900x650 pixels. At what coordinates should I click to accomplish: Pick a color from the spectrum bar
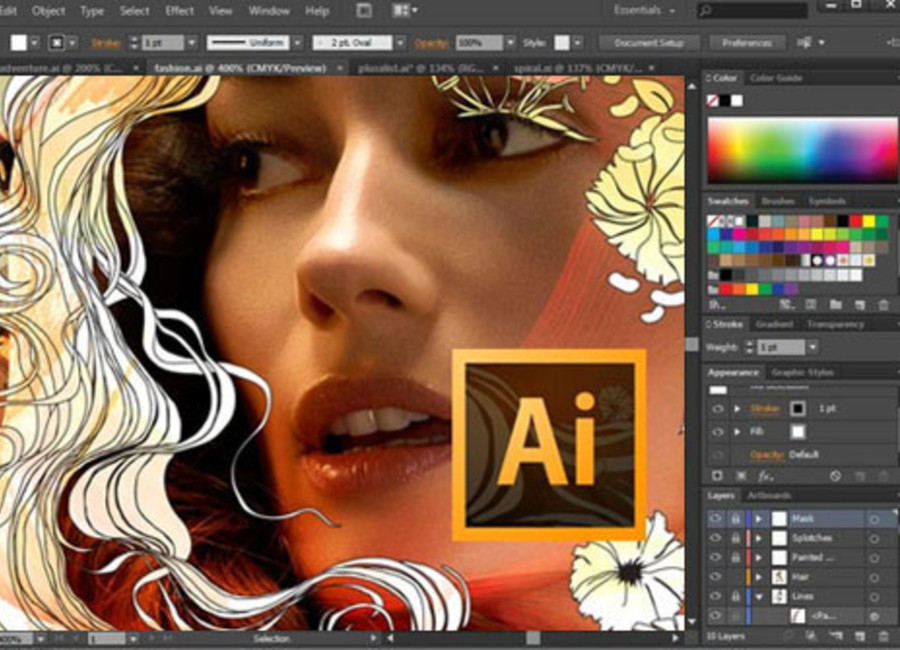click(802, 150)
